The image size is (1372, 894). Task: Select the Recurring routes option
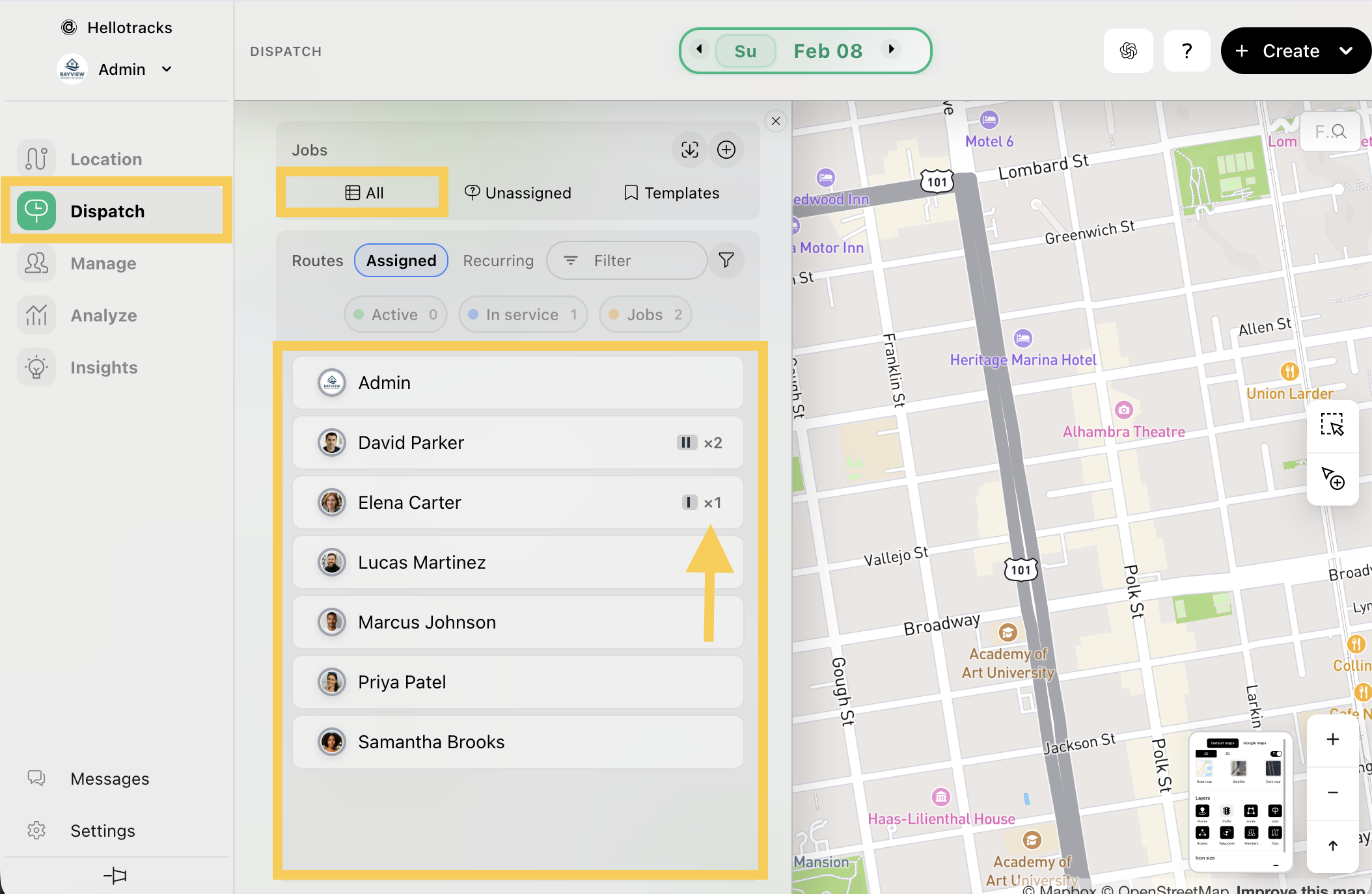pos(498,261)
